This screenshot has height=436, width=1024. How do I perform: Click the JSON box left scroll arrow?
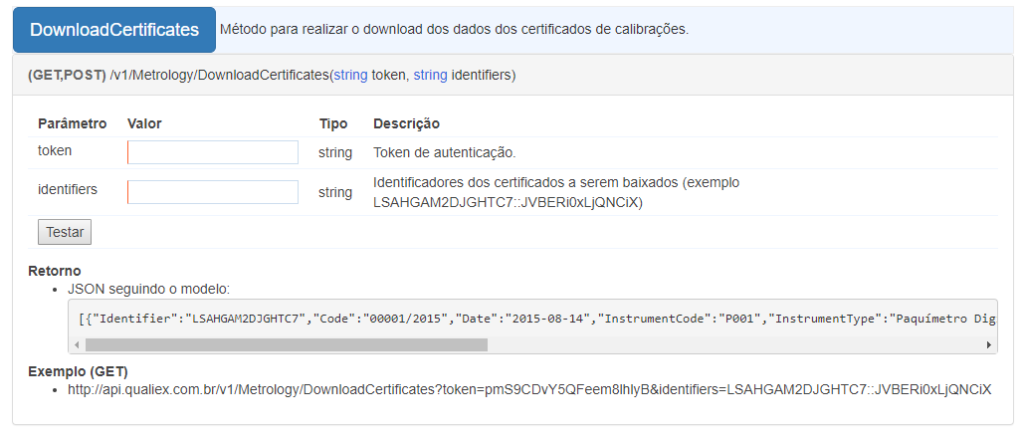pyautogui.click(x=76, y=345)
